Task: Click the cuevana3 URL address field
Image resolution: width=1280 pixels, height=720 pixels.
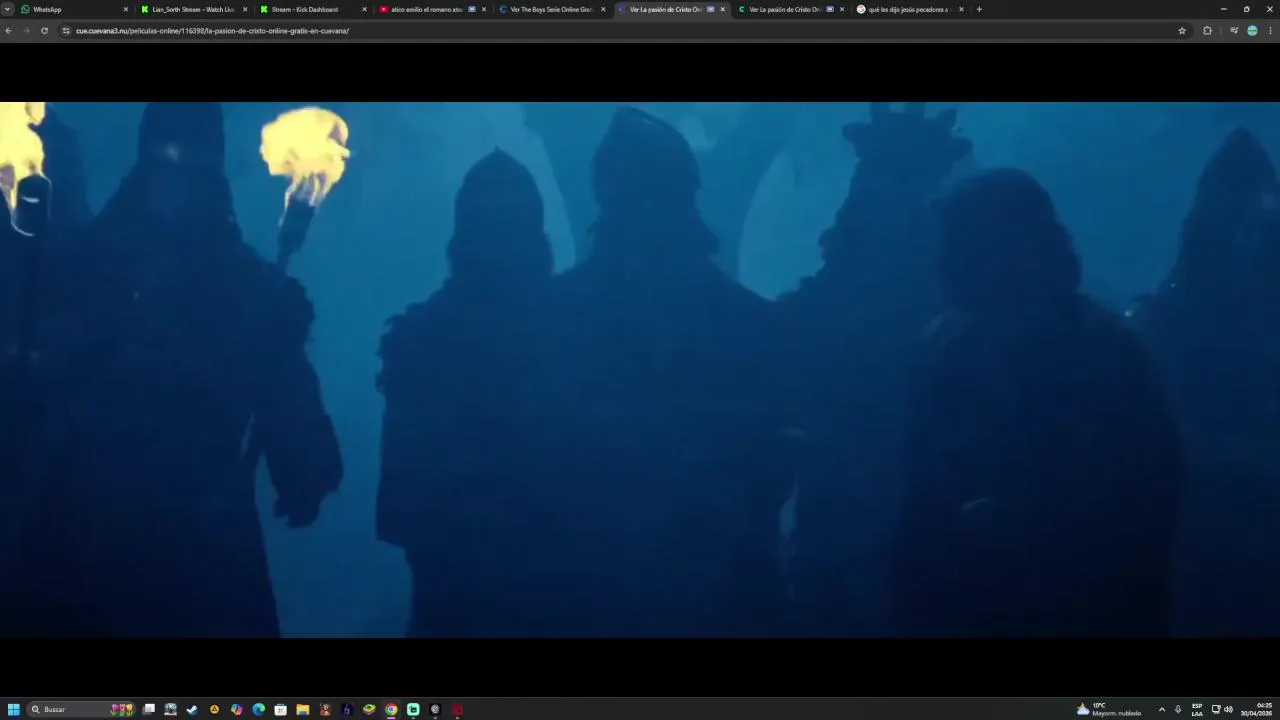Action: tap(620, 31)
